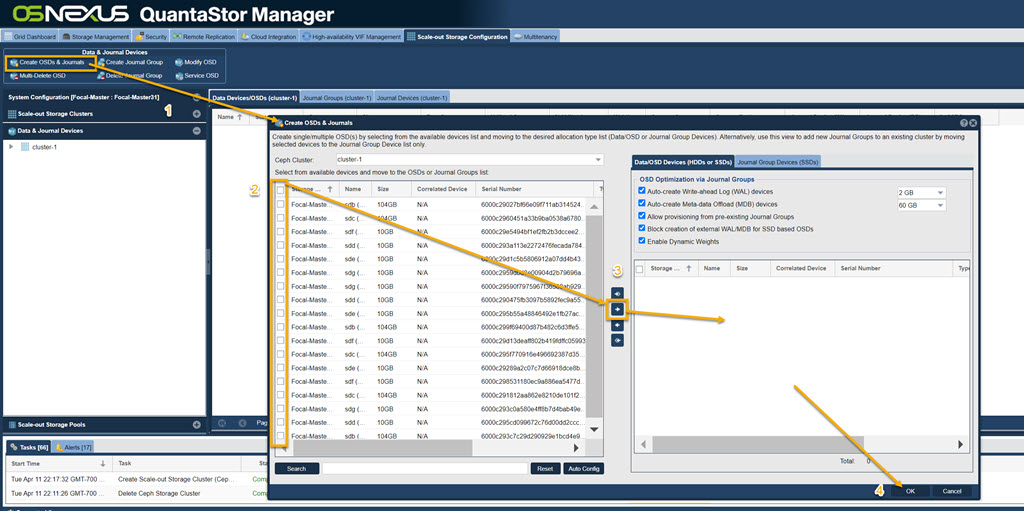Click the dialog help question-mark icon
The width and height of the screenshot is (1024, 511).
click(964, 123)
